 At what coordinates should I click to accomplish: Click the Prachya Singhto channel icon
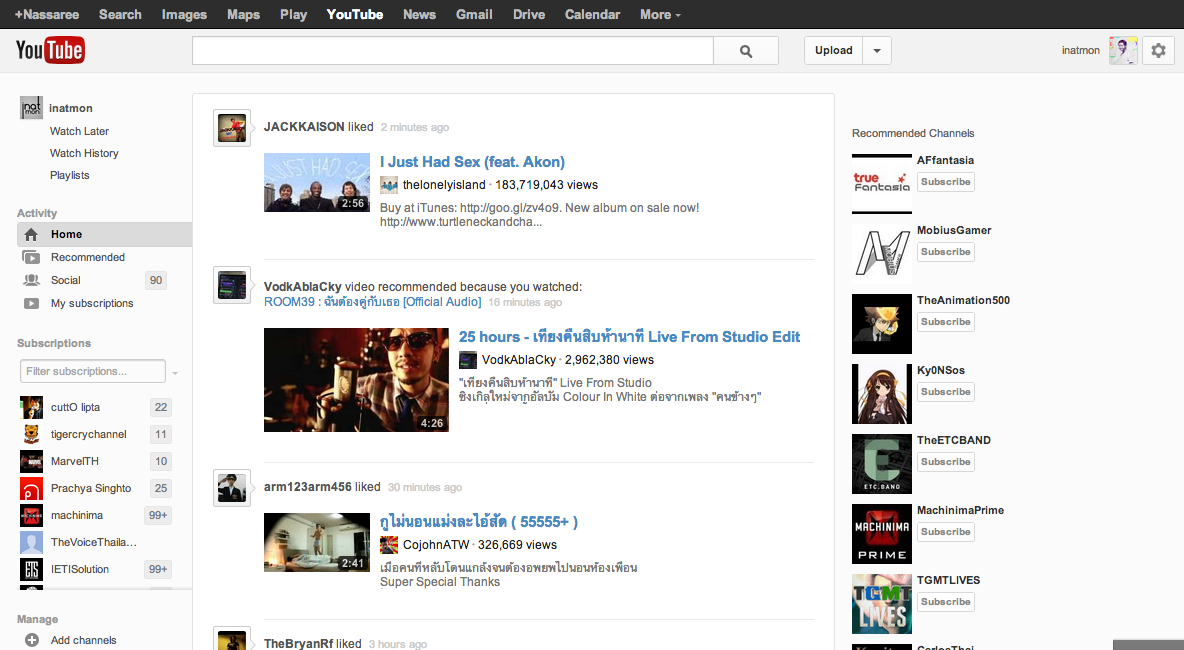point(31,488)
